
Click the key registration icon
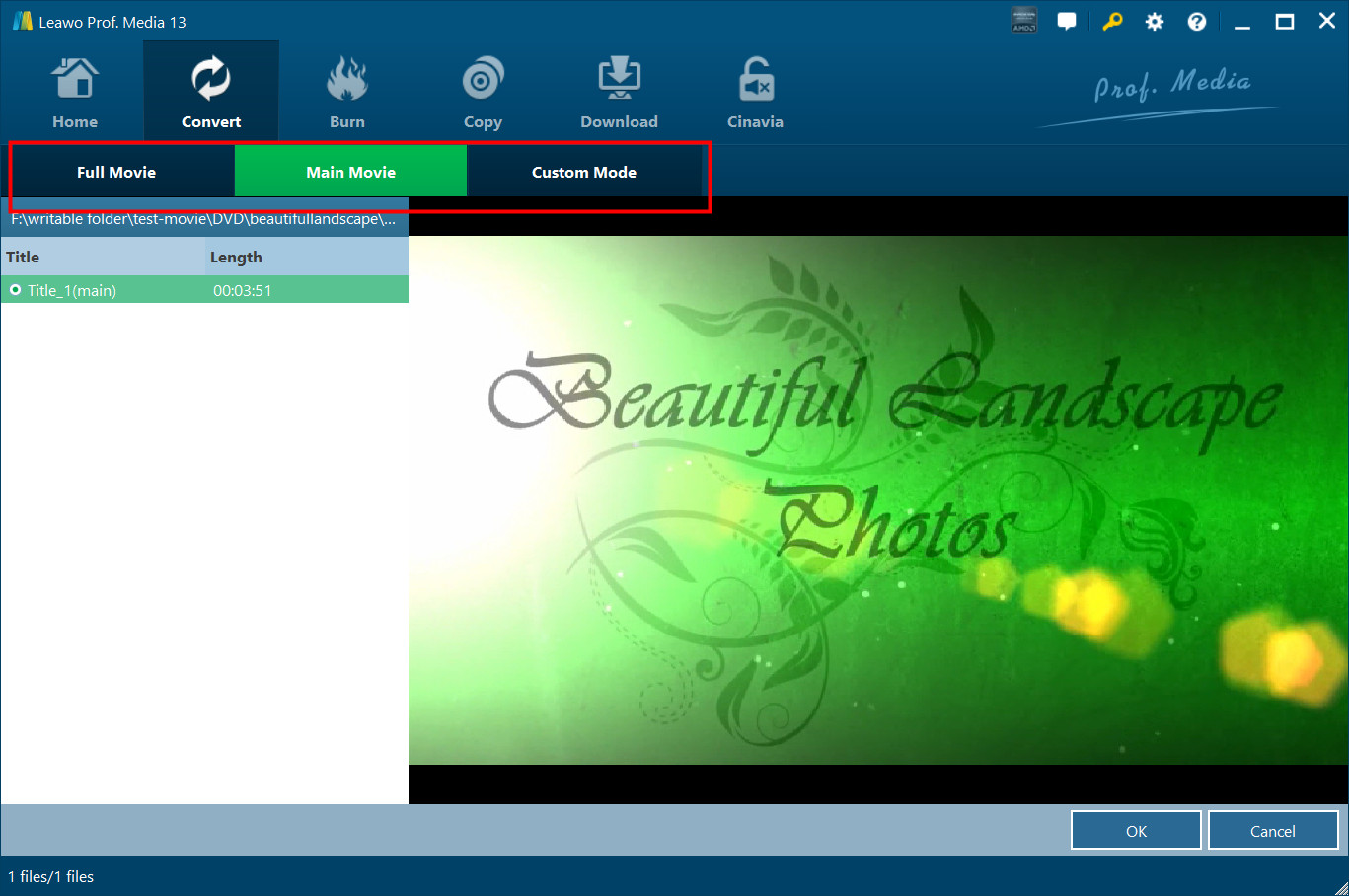pyautogui.click(x=1112, y=22)
